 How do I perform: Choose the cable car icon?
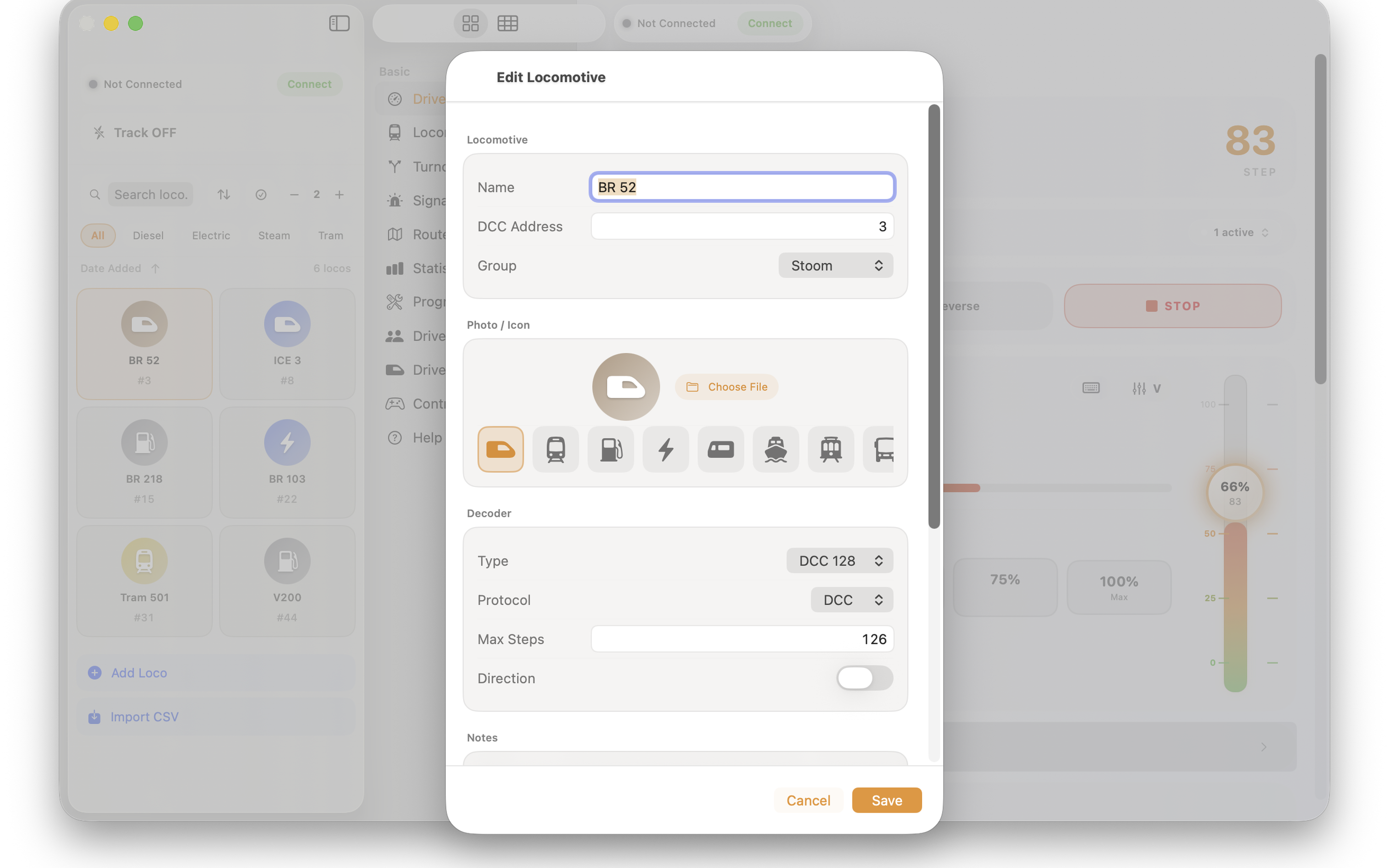[831, 449]
